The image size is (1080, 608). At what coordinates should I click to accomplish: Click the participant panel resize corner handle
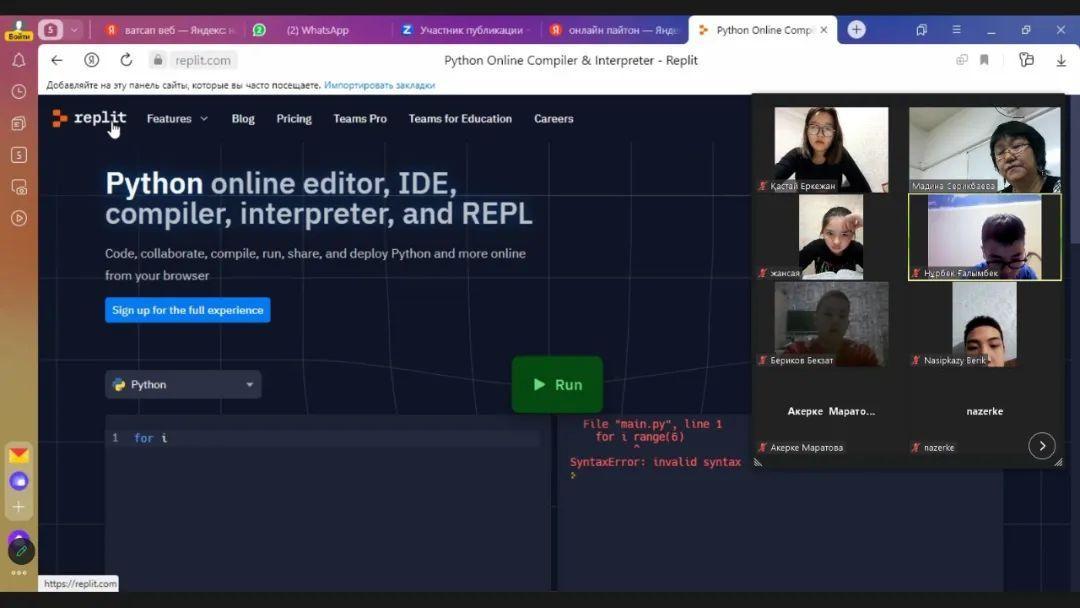(x=1058, y=463)
